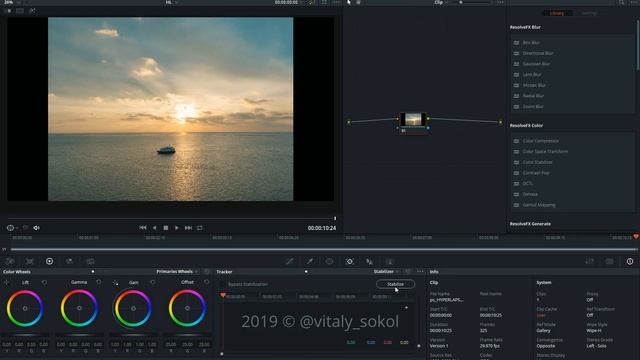Pick white point icon beside Gain
Image resolution: width=640 pixels, height=360 pixels.
(116, 282)
